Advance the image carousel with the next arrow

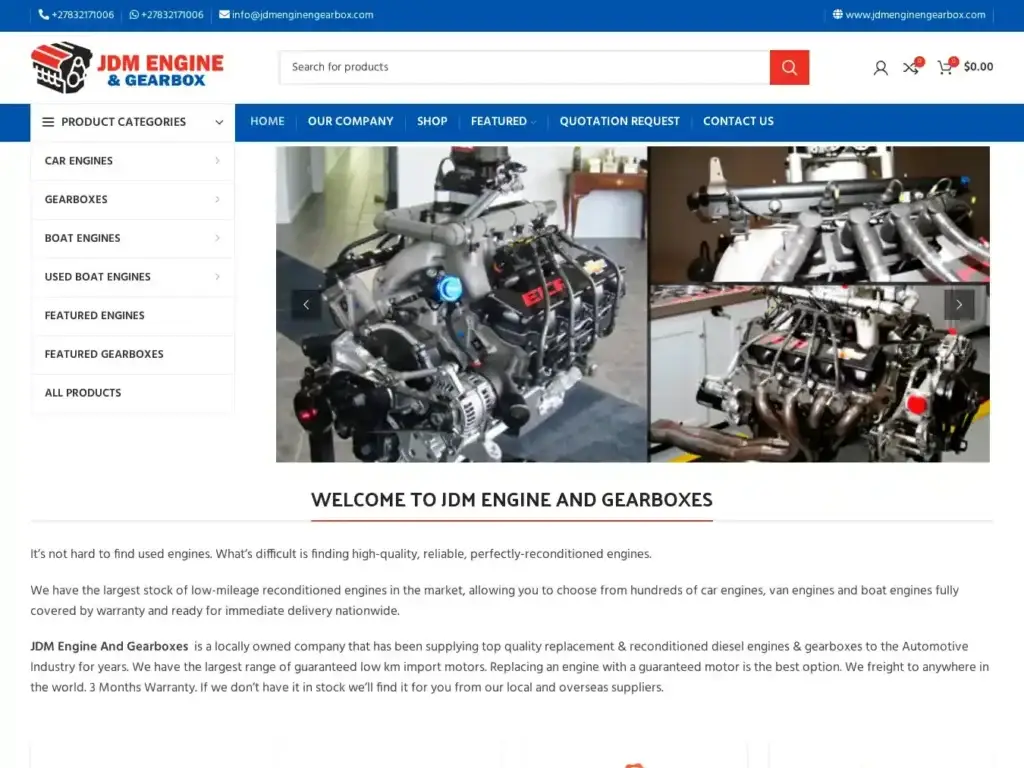pyautogui.click(x=959, y=304)
